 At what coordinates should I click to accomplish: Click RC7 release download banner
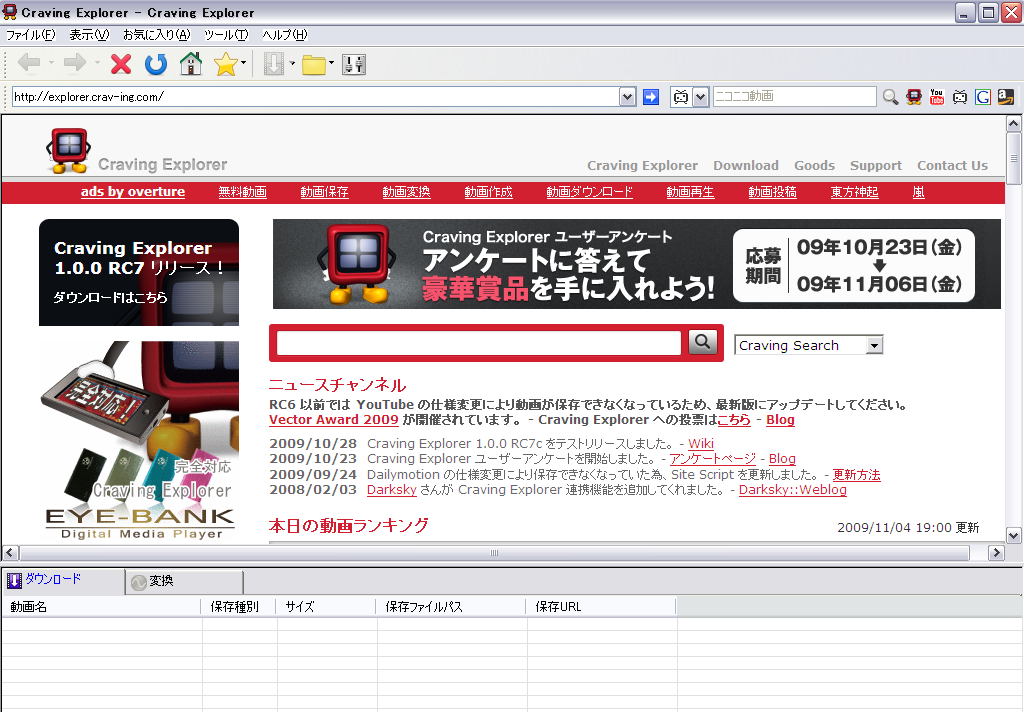tap(139, 272)
